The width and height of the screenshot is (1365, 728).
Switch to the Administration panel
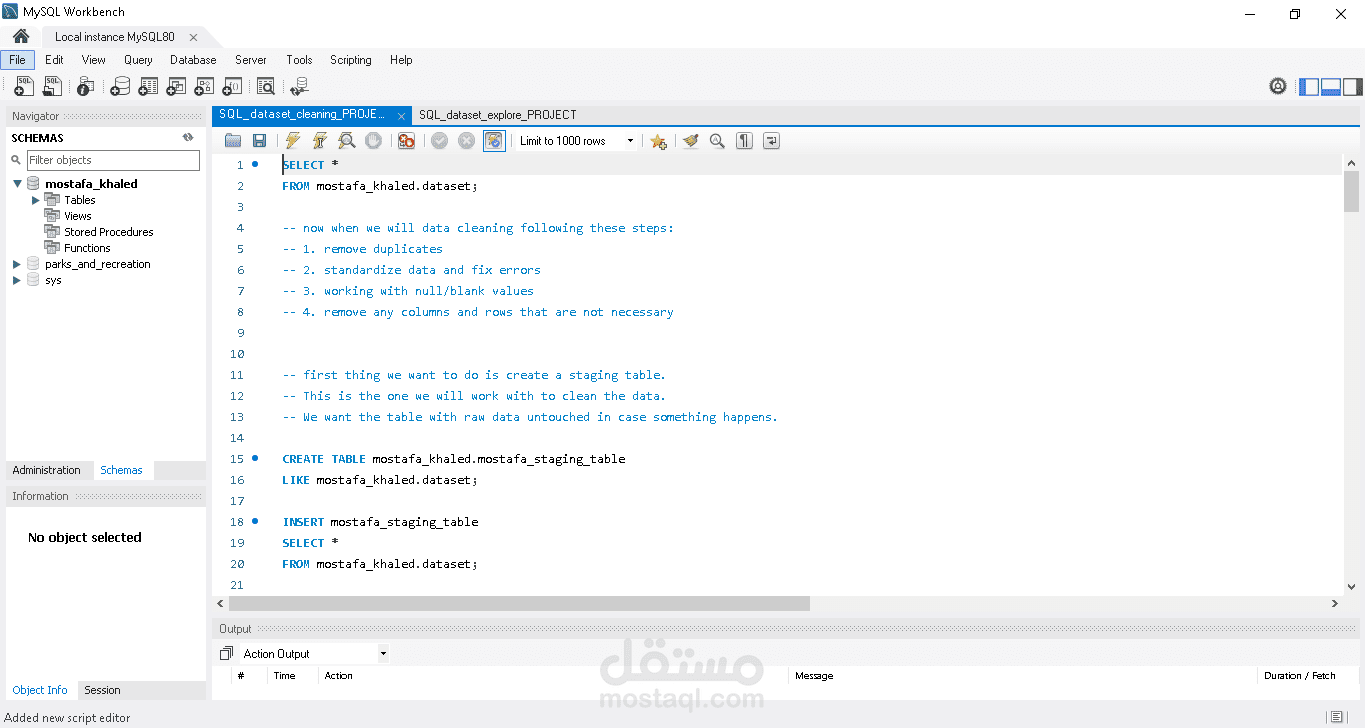[x=46, y=470]
